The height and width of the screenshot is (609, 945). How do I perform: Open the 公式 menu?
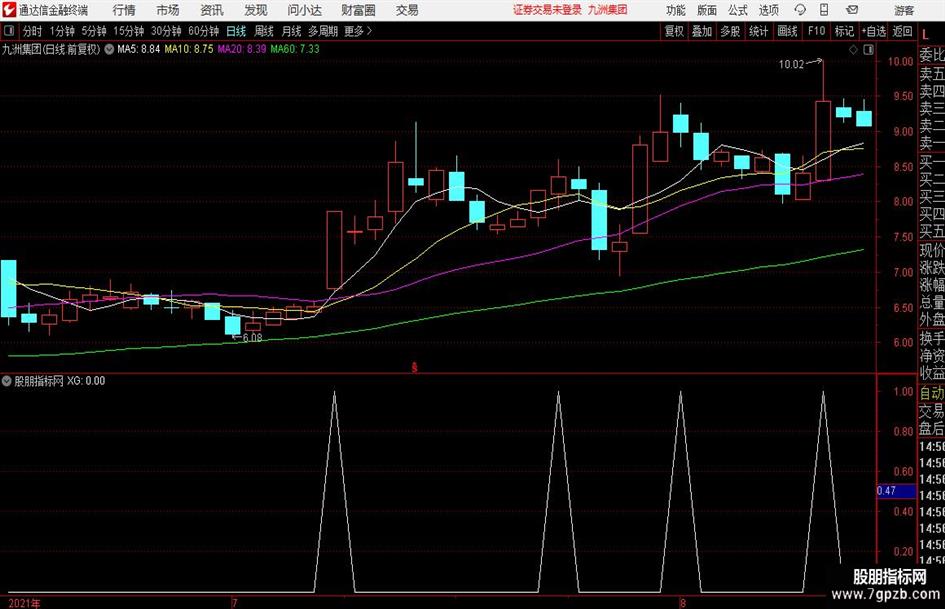point(738,10)
